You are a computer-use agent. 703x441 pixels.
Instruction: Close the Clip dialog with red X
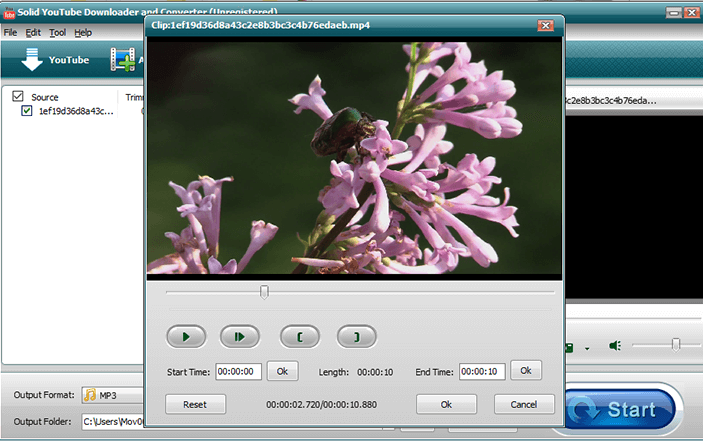click(546, 25)
